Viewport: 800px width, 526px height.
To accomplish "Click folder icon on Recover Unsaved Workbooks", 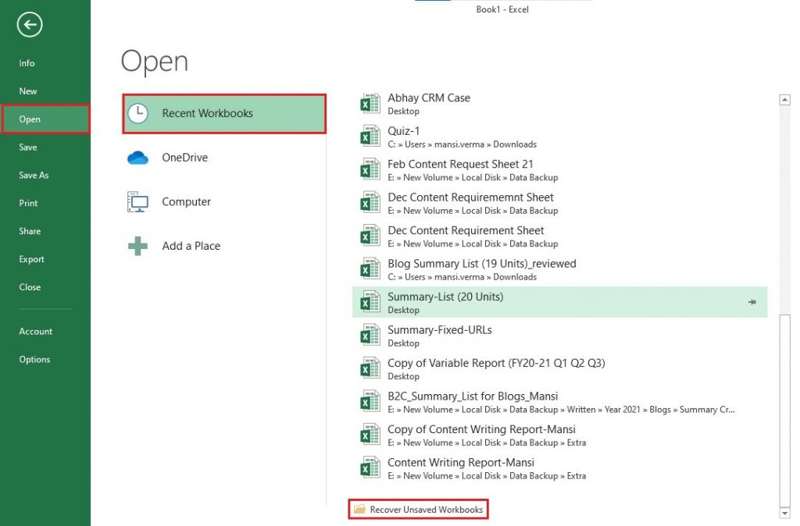I will tap(360, 509).
